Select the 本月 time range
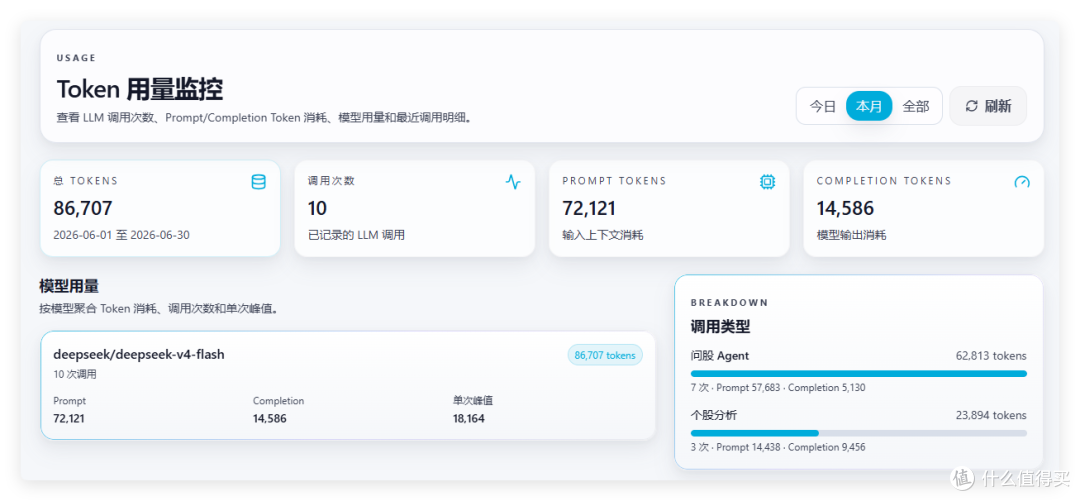 (x=869, y=106)
